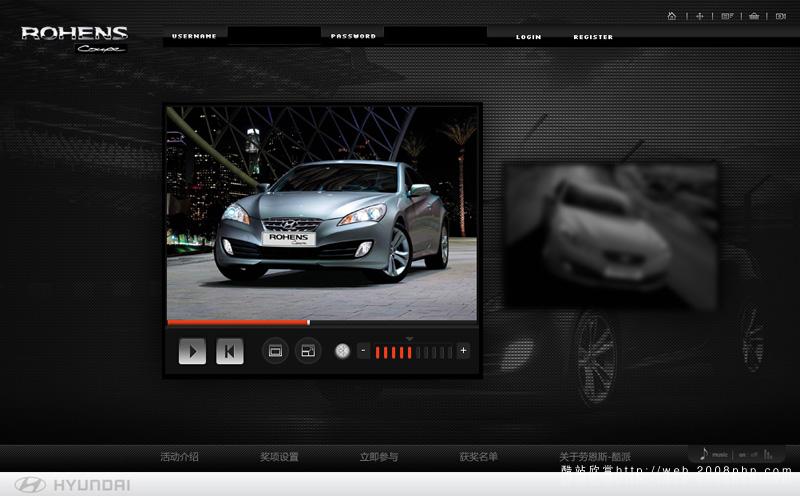The height and width of the screenshot is (496, 800).
Task: Click the home icon in the top-right corner
Action: click(x=672, y=16)
